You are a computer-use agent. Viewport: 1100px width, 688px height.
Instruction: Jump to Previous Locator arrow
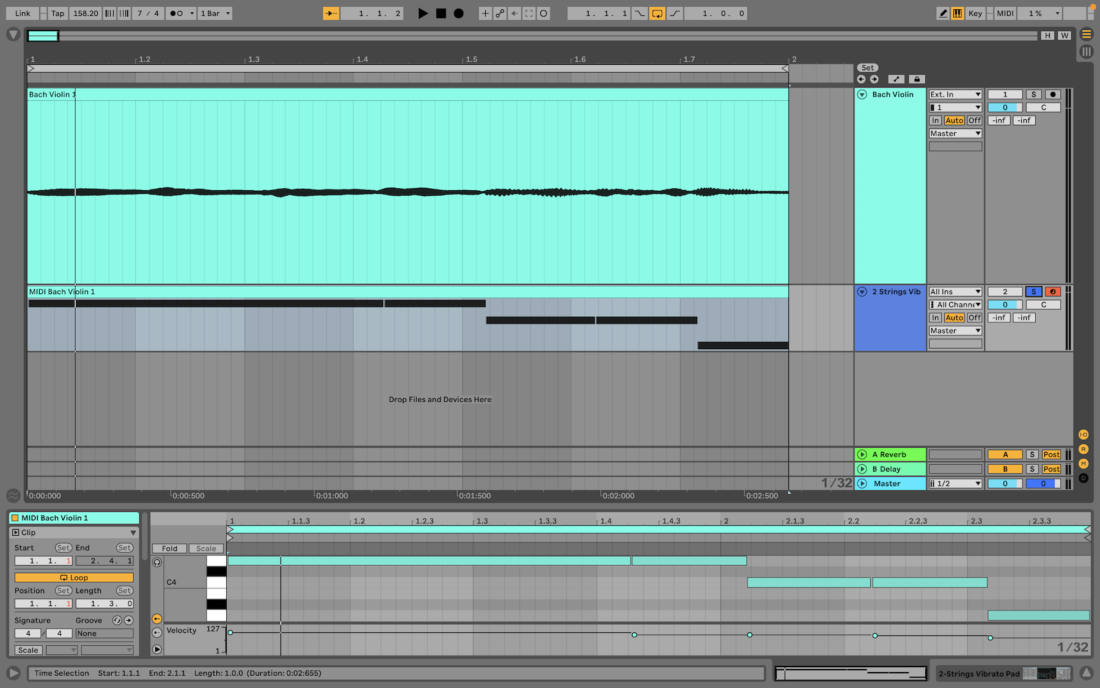coord(861,79)
